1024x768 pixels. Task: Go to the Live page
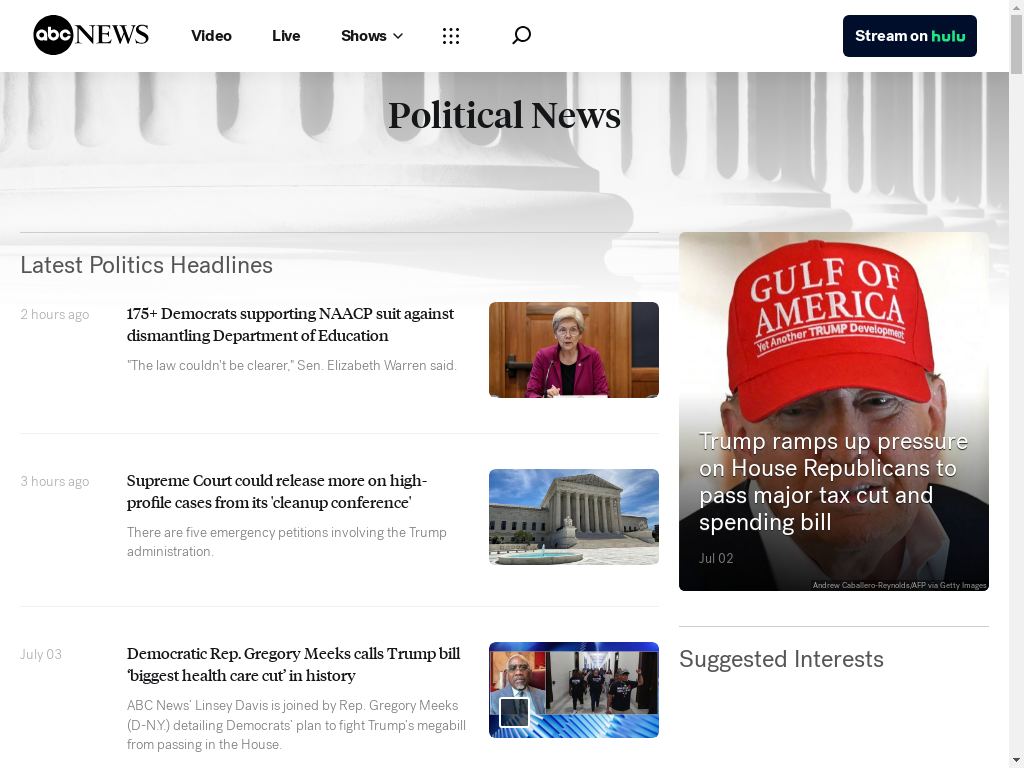click(286, 36)
